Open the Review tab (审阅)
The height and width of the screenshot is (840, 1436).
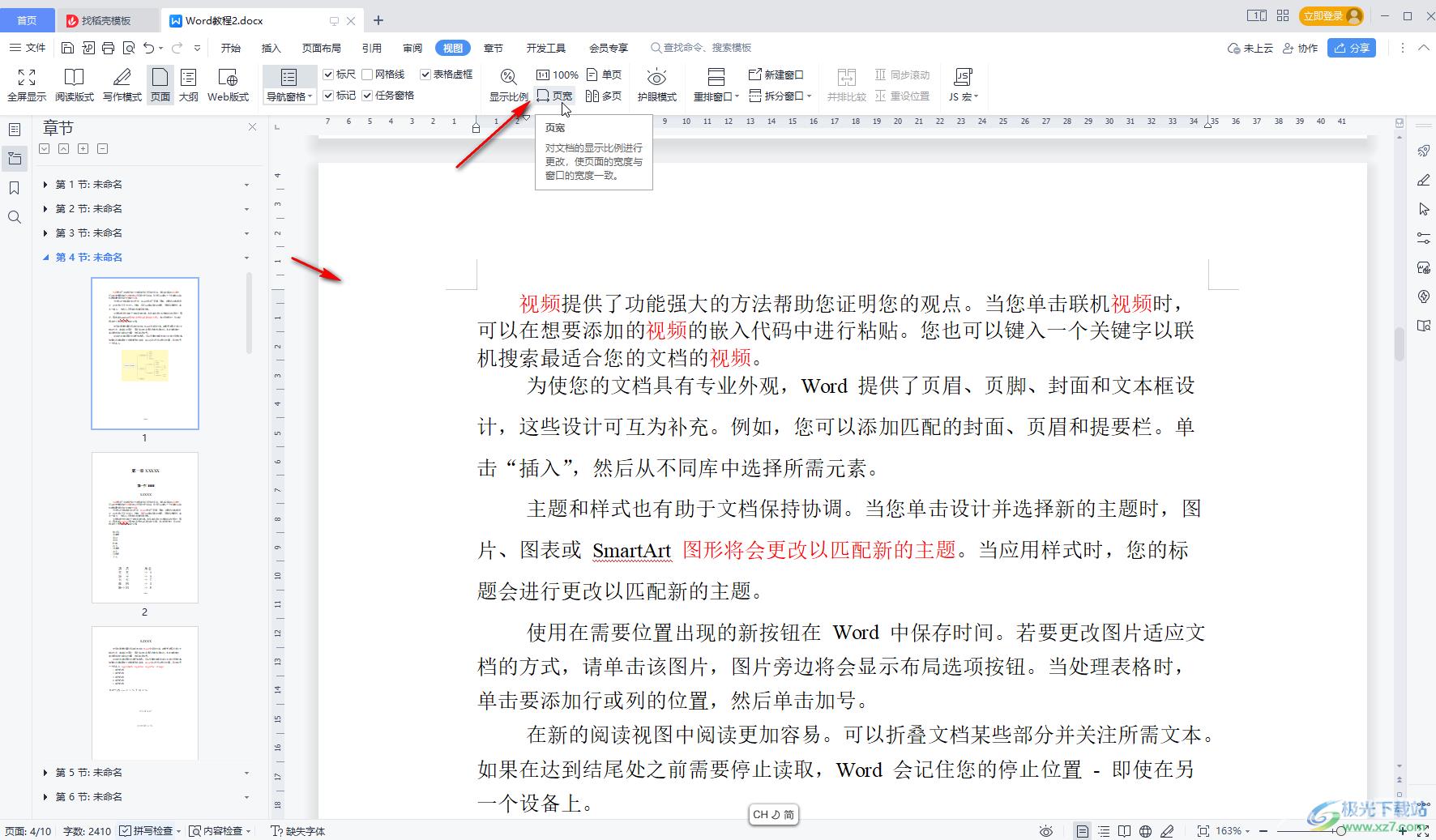412,48
